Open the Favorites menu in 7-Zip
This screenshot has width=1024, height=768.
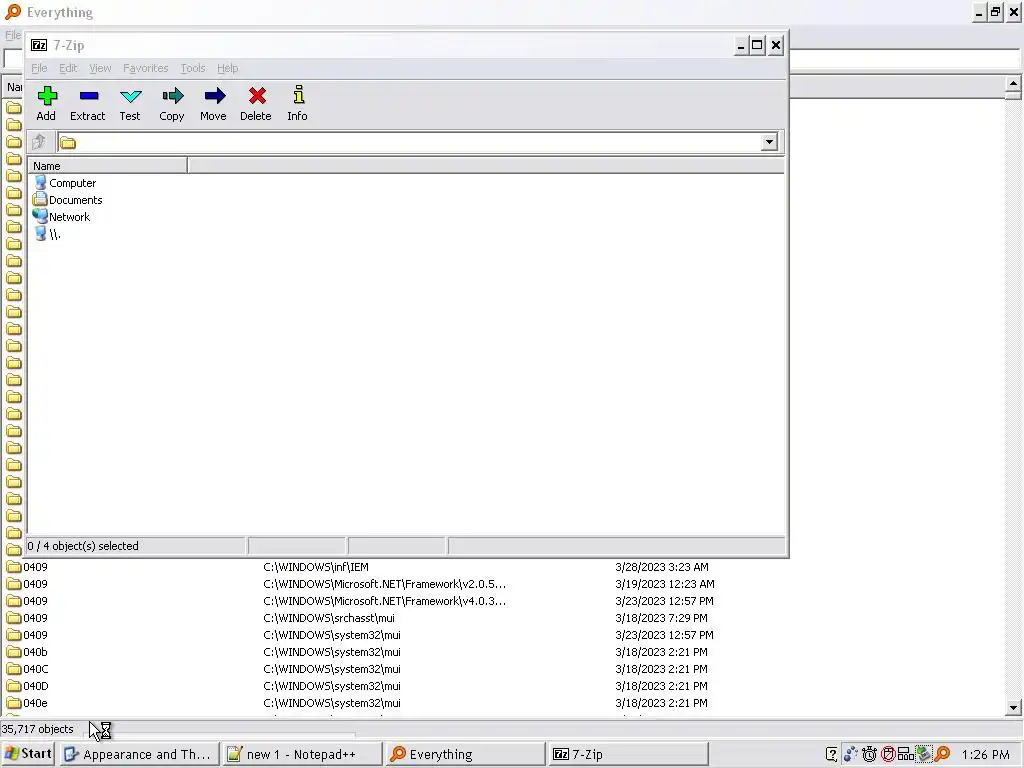pyautogui.click(x=146, y=68)
